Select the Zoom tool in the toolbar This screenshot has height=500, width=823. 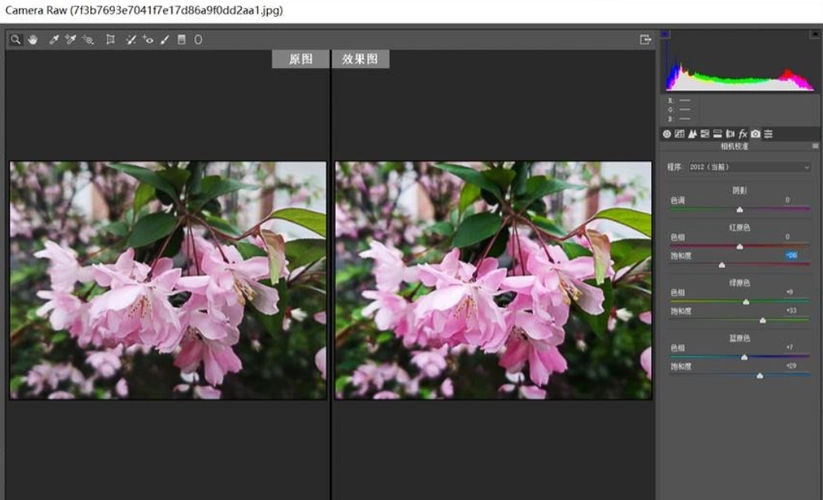coord(17,39)
